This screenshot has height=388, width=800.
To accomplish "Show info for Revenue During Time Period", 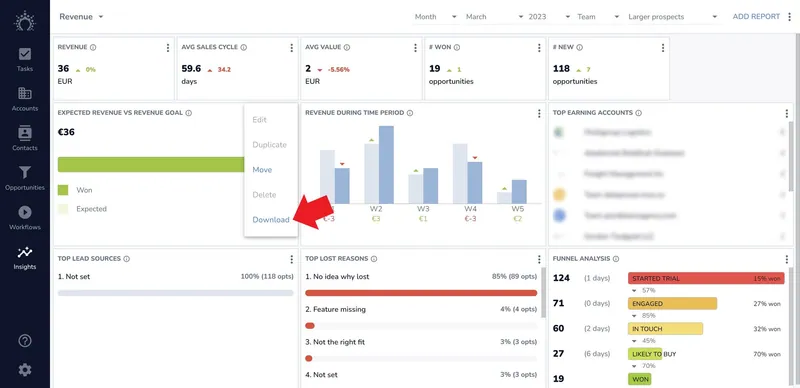I will [x=410, y=113].
